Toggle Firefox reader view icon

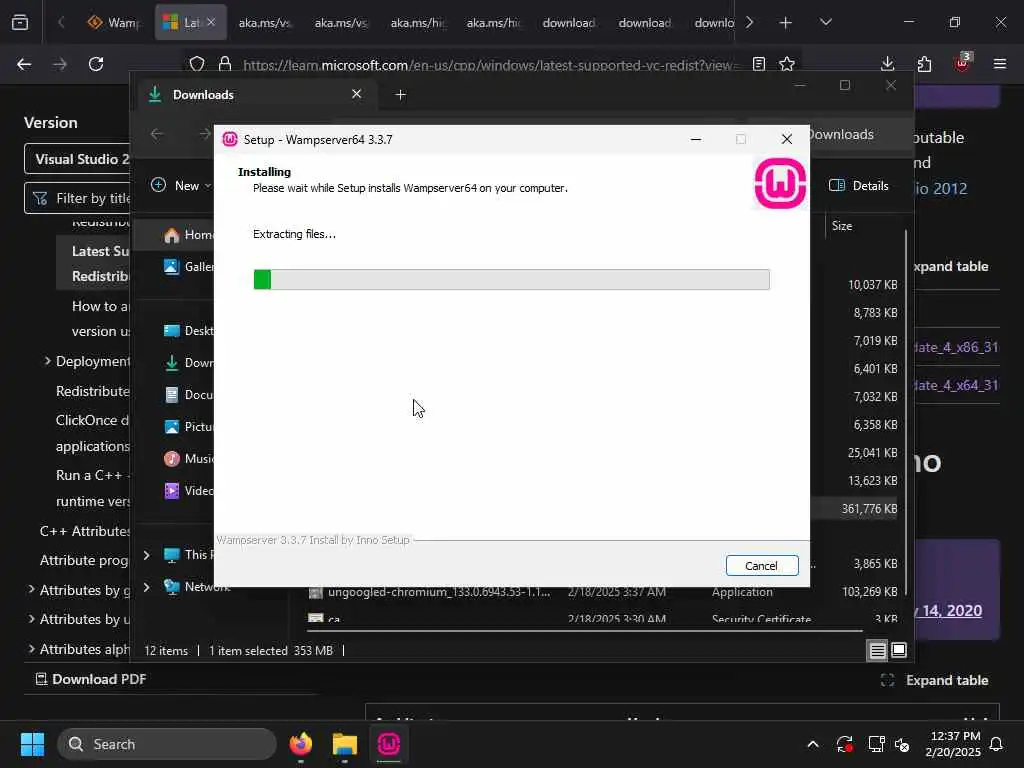[x=758, y=63]
